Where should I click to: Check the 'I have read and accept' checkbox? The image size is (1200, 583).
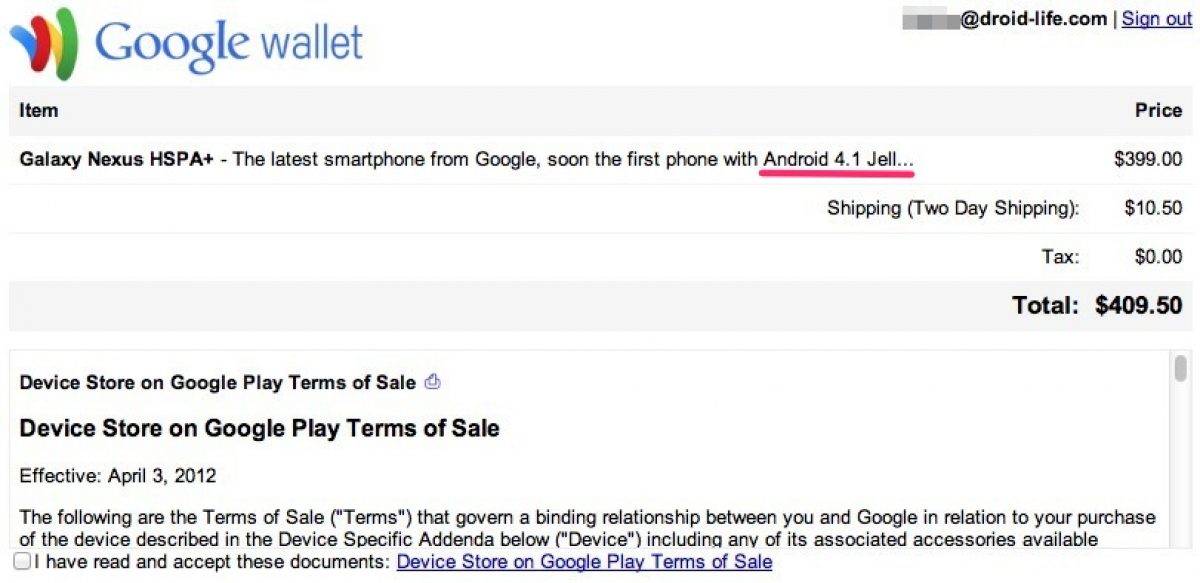pos(22,562)
